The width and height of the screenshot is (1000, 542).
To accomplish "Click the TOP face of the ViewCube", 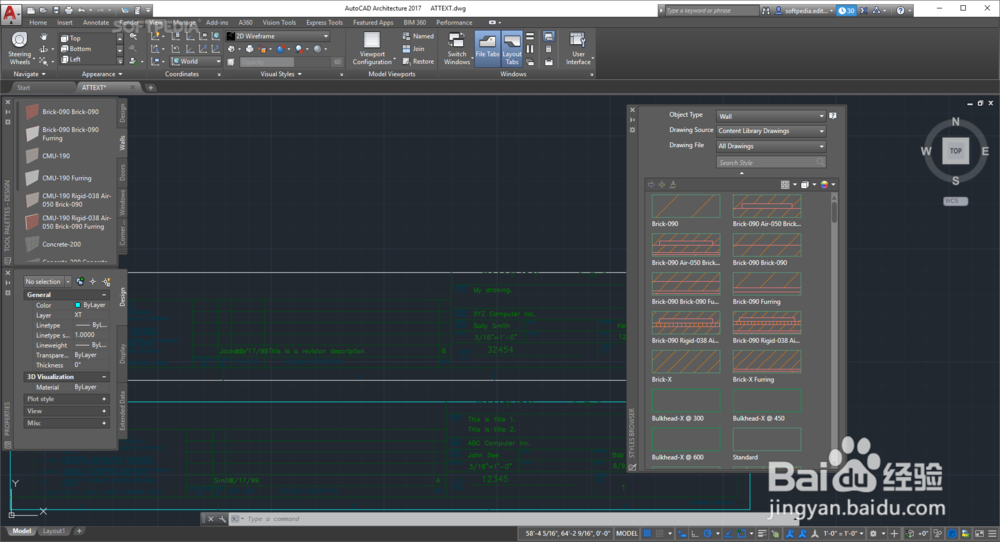I will click(x=955, y=151).
